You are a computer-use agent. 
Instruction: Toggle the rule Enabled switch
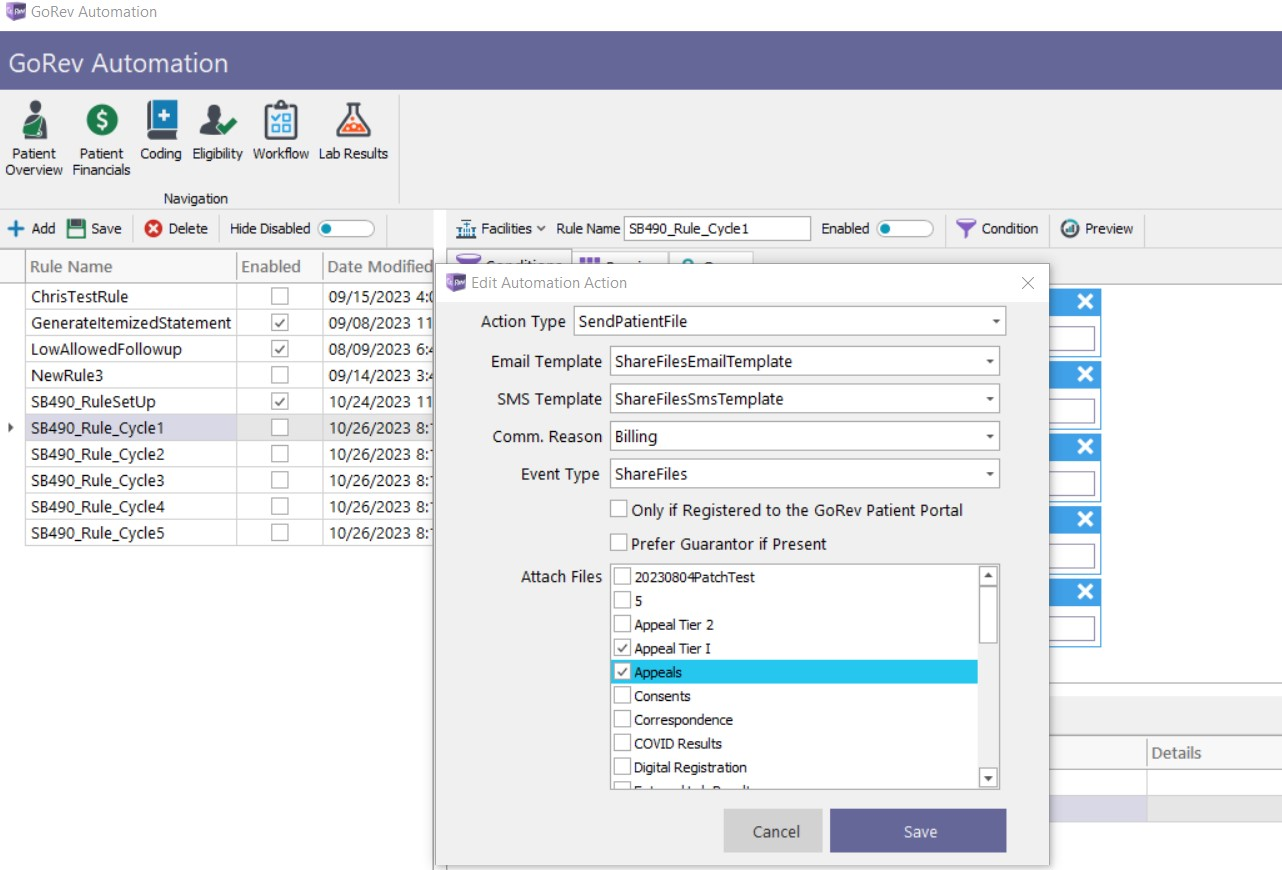904,228
